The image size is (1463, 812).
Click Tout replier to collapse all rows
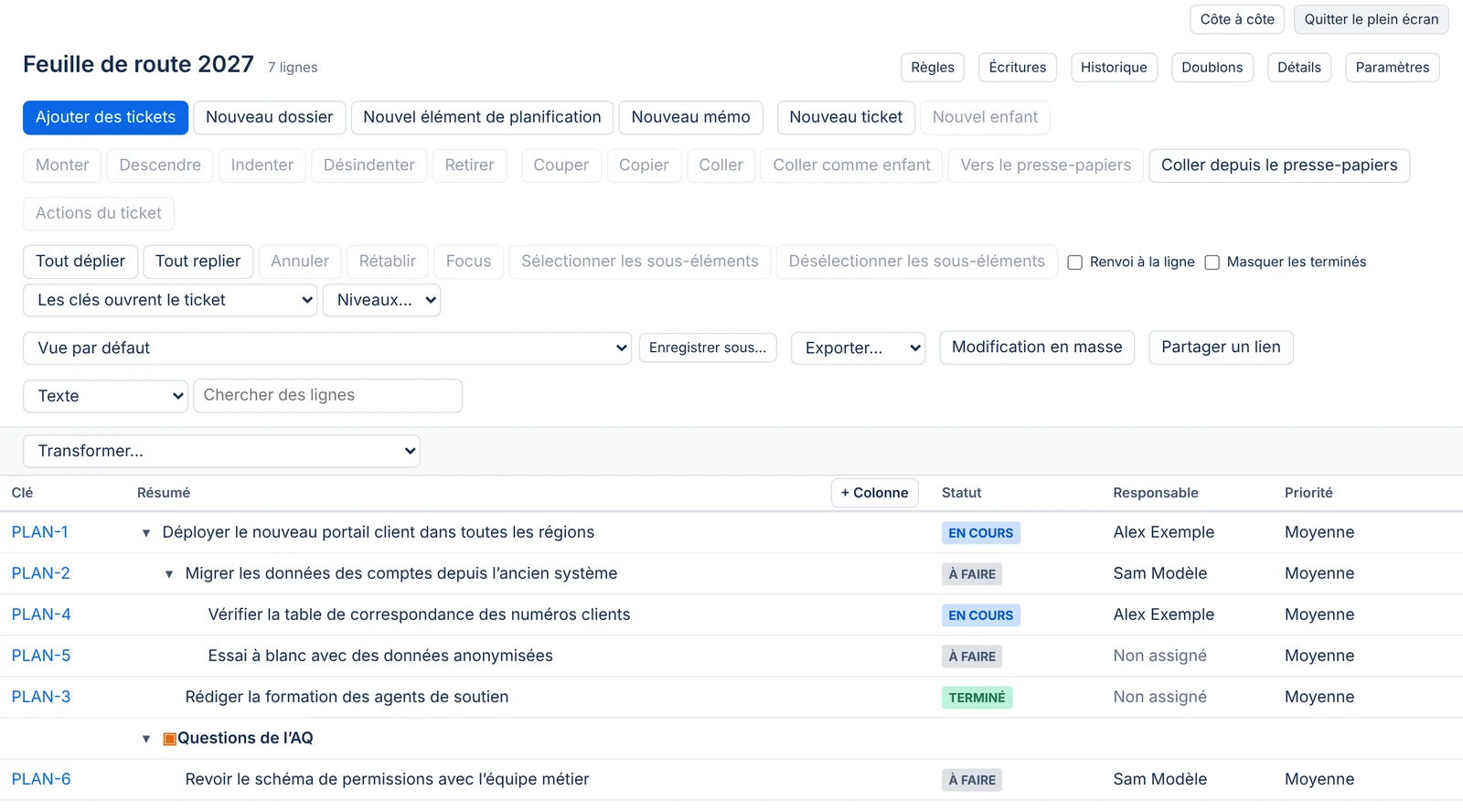[198, 262]
